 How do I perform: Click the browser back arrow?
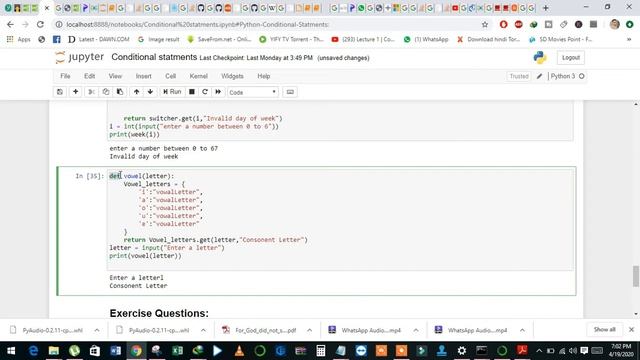coord(10,24)
